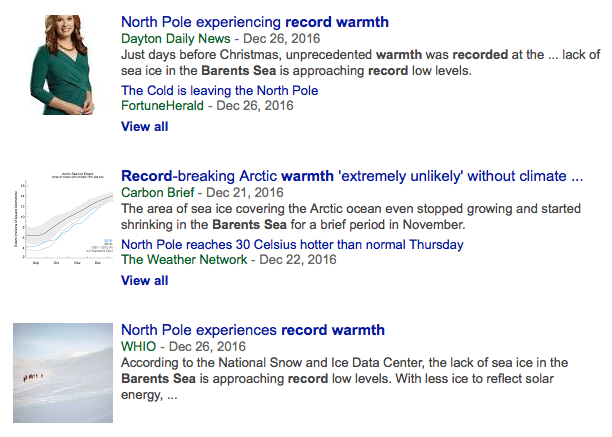Open the woman in green dress thumbnail
The width and height of the screenshot is (612, 437).
coord(63,65)
